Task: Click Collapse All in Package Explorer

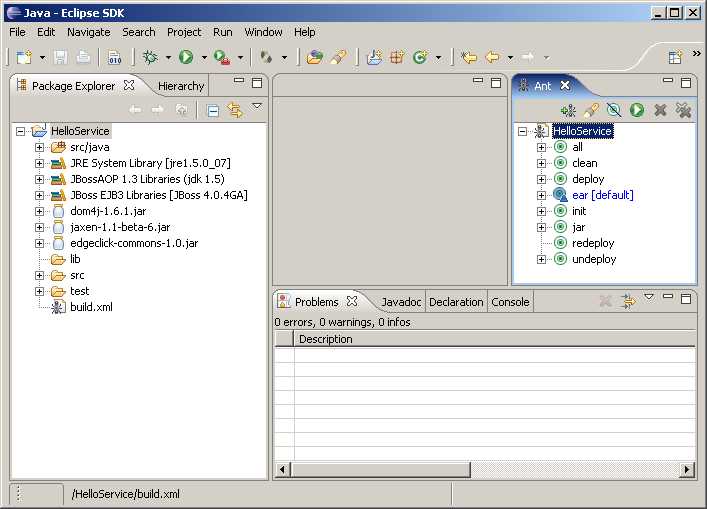Action: tap(212, 110)
